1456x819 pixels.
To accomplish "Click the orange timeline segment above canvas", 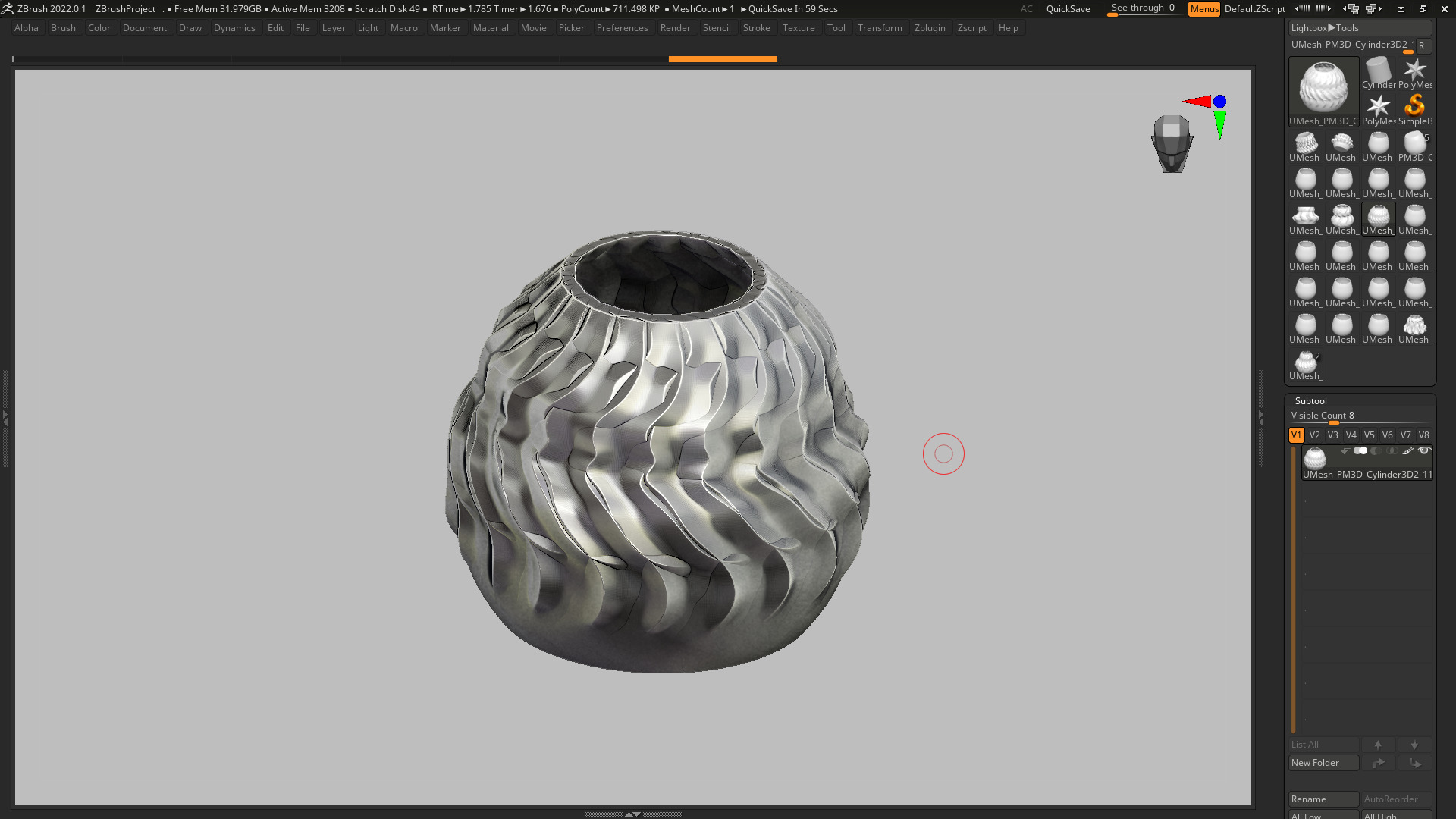I will 723,58.
